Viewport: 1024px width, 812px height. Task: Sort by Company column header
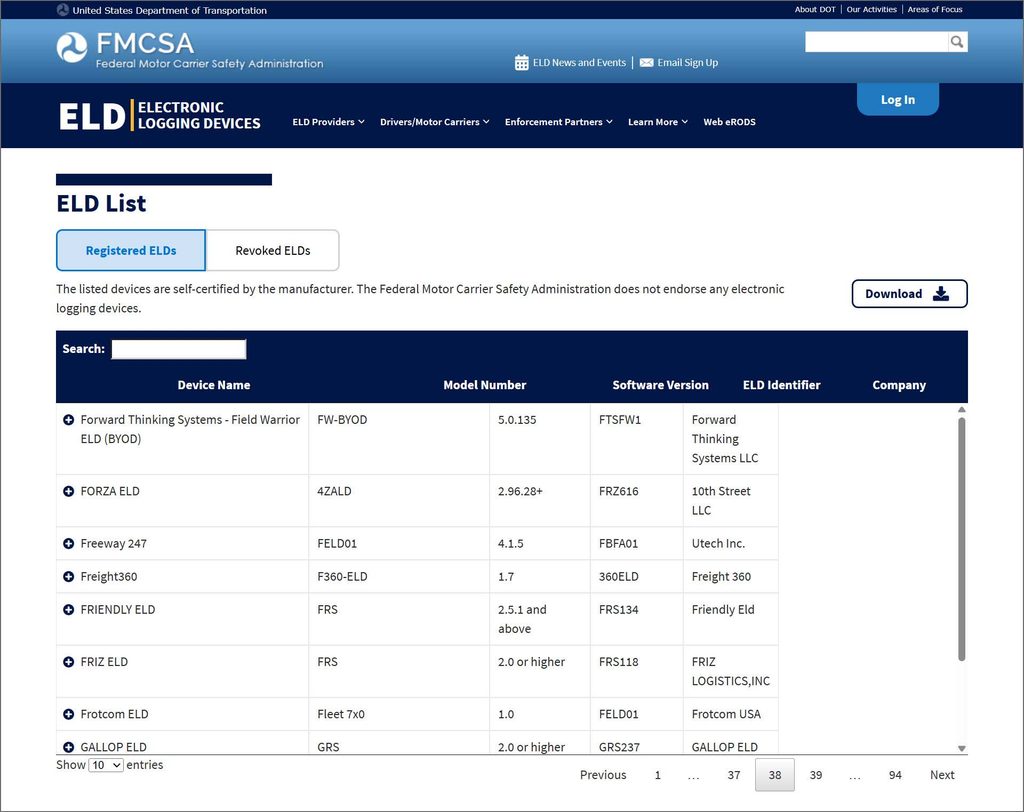pos(899,385)
